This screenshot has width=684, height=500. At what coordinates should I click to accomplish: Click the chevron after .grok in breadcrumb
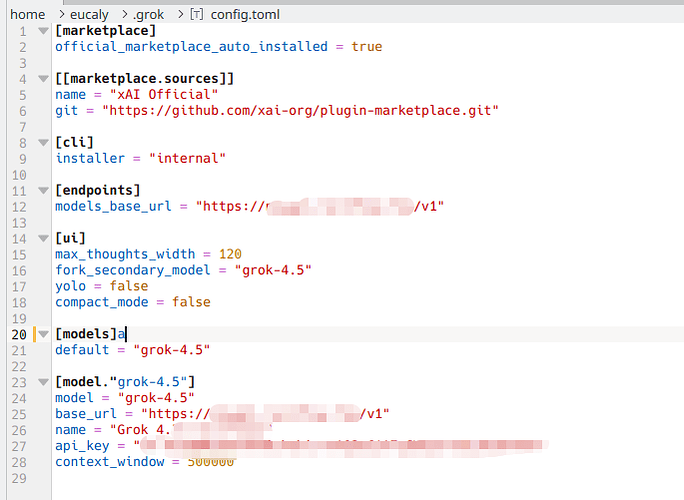click(x=181, y=15)
